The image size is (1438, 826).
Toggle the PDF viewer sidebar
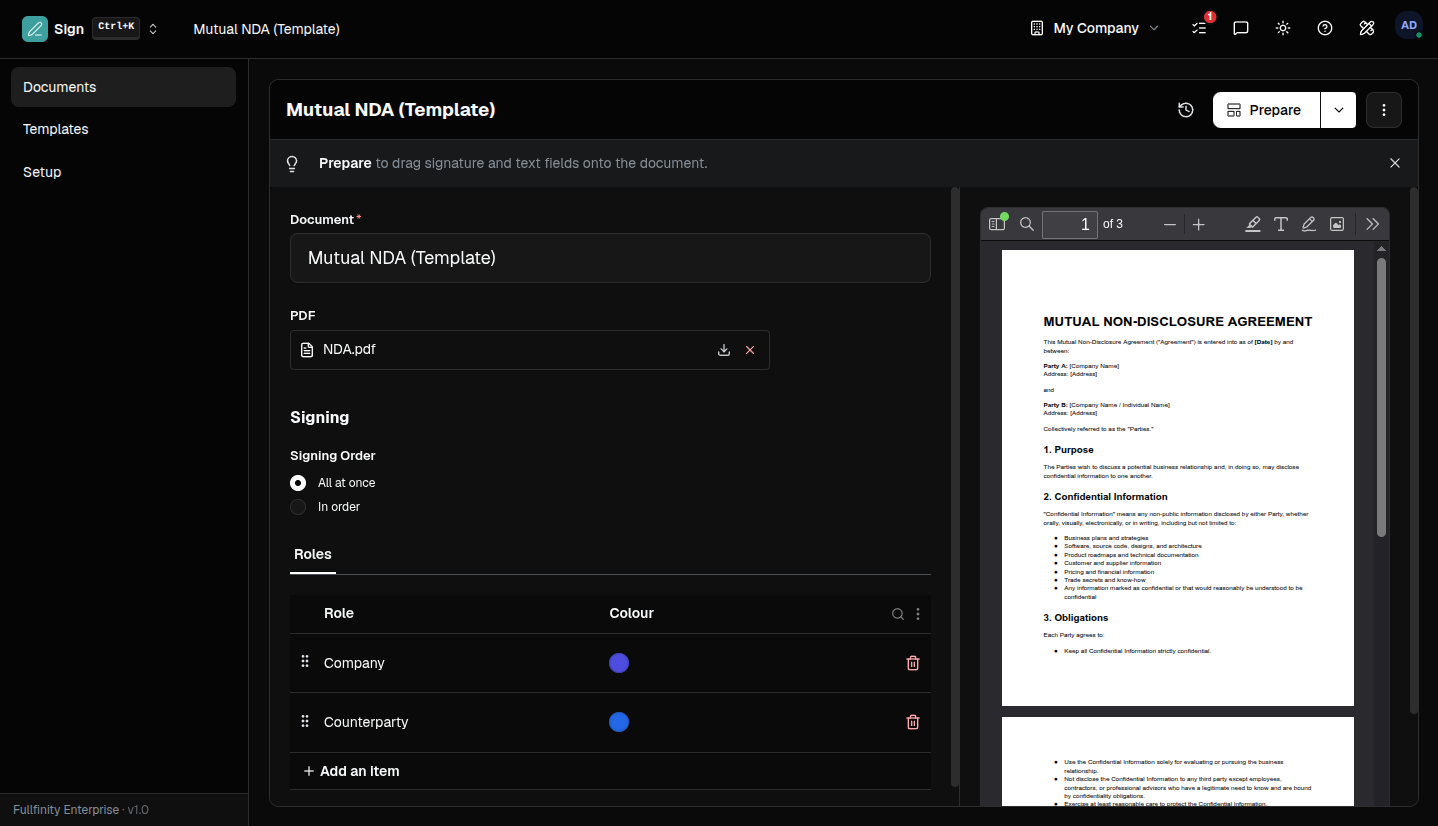(997, 224)
